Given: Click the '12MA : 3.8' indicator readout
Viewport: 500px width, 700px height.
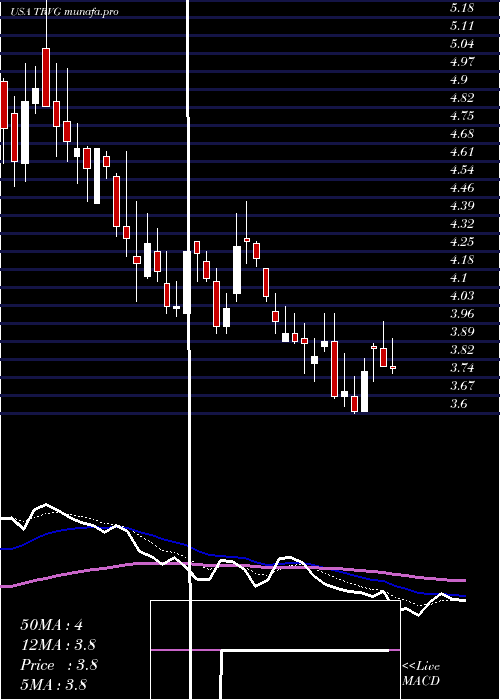Looking at the screenshot, I should point(58,645).
